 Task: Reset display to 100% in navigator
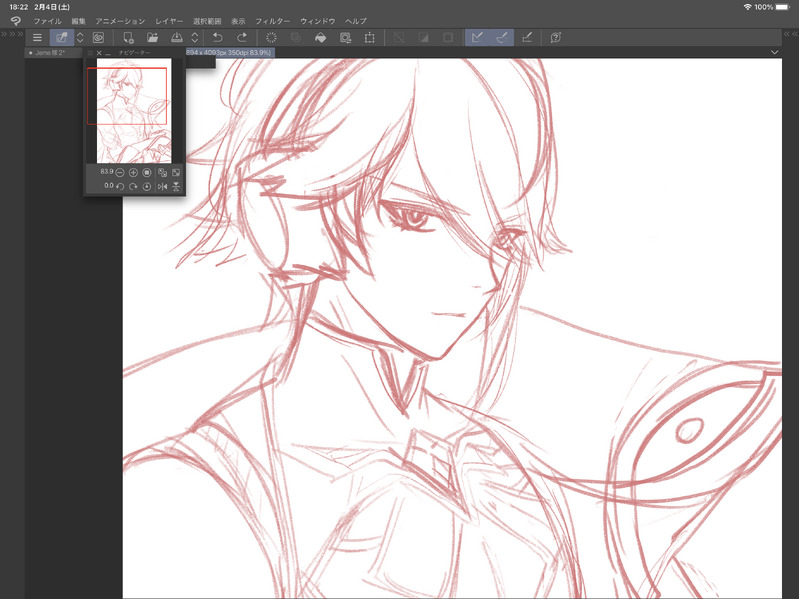tap(147, 173)
